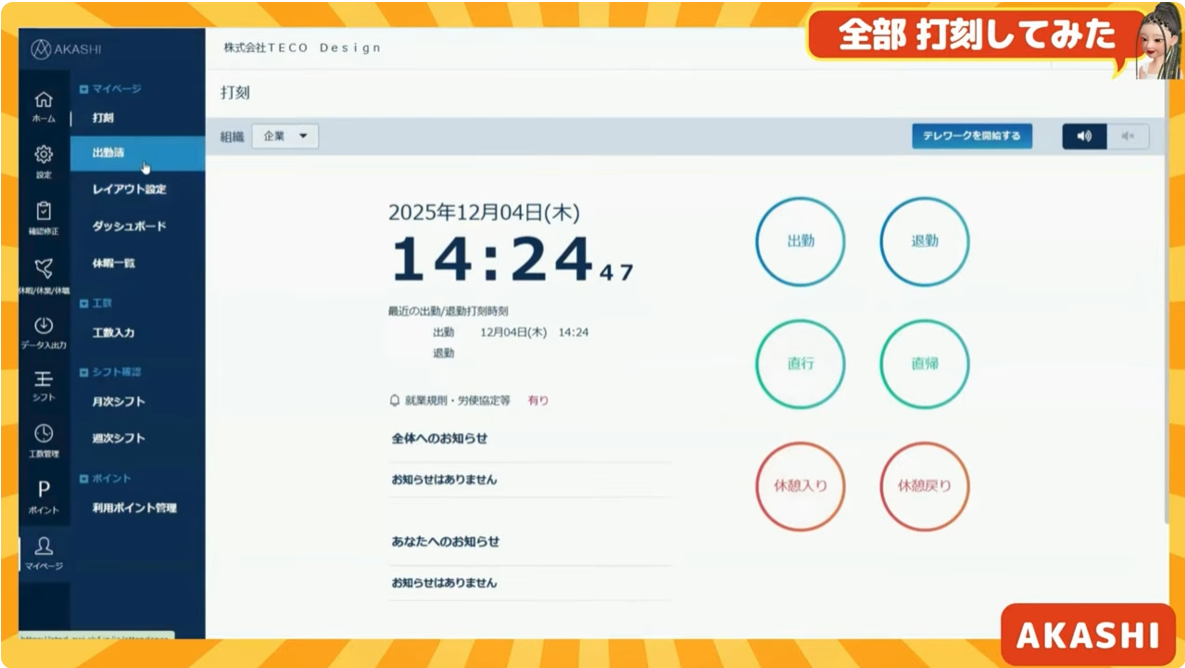Click the page scrollbar on the right edge
The image size is (1185, 668).
pyautogui.click(x=1167, y=302)
